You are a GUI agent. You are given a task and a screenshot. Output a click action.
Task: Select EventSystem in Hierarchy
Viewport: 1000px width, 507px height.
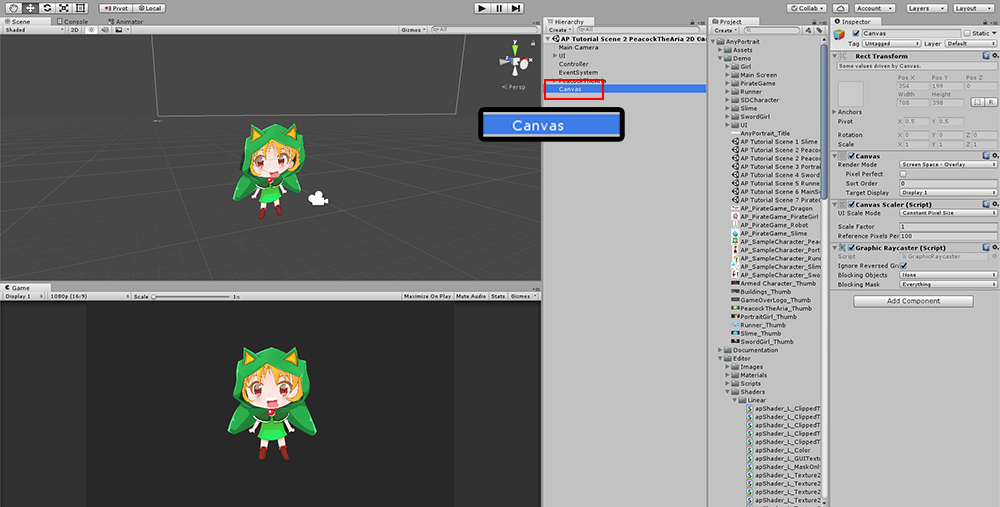pos(578,72)
